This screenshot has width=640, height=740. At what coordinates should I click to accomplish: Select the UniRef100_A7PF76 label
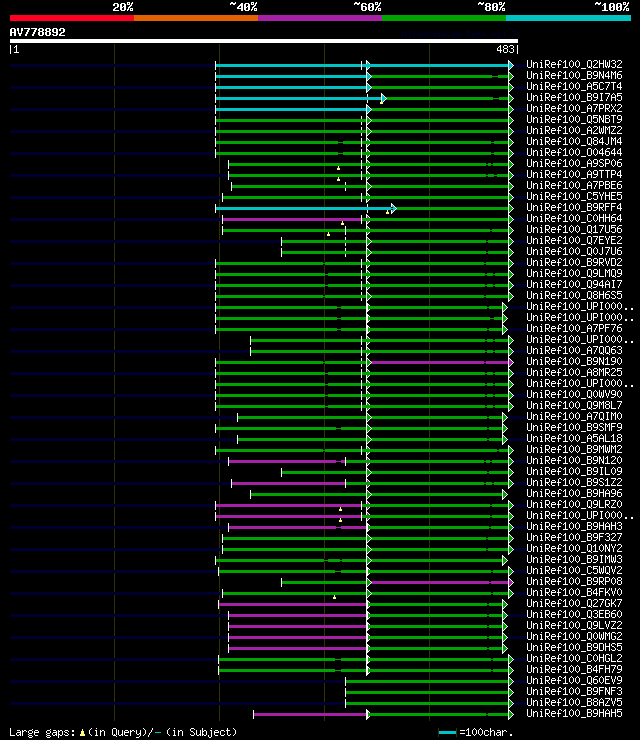(574, 328)
